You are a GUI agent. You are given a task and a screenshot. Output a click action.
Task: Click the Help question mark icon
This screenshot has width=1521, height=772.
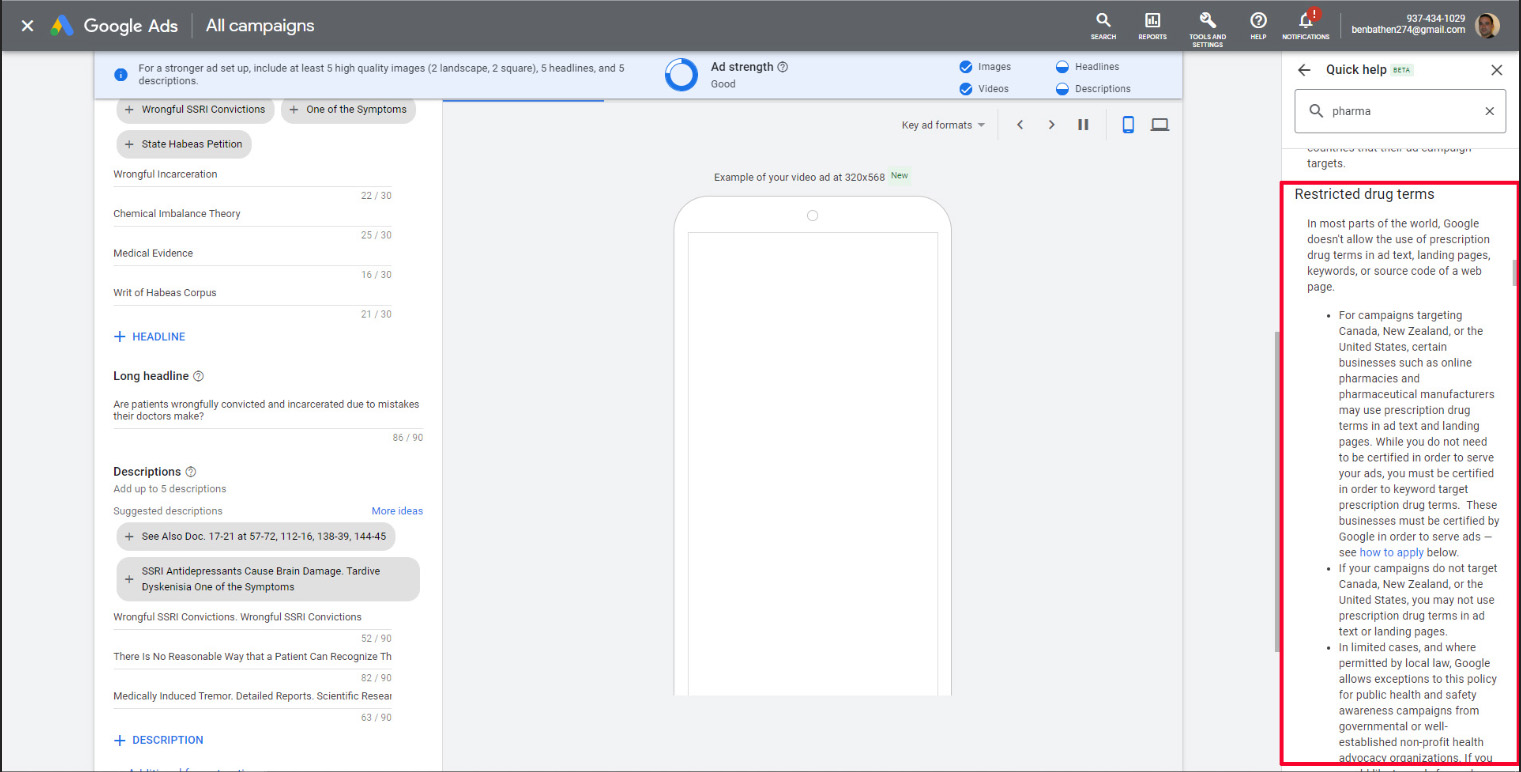tap(1258, 24)
